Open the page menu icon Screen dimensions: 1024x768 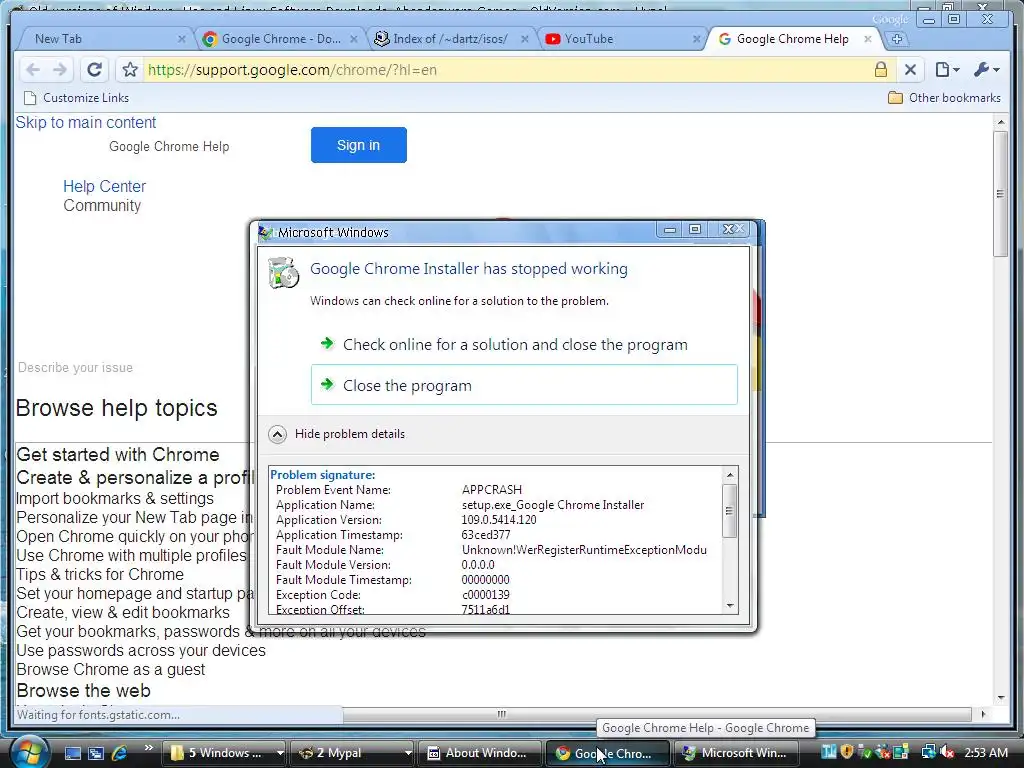click(x=946, y=69)
